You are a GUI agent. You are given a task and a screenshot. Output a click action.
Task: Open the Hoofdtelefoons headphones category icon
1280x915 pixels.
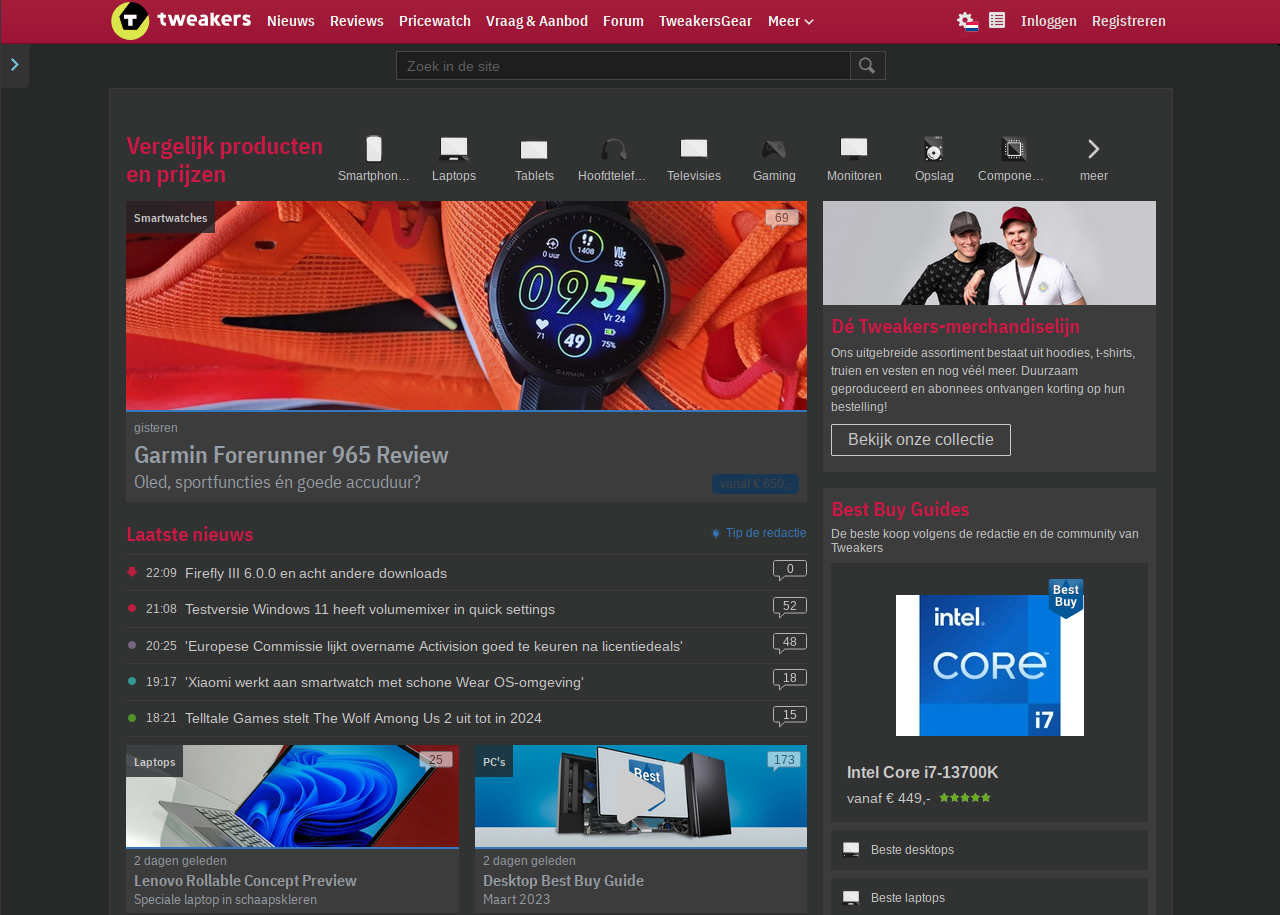point(613,150)
